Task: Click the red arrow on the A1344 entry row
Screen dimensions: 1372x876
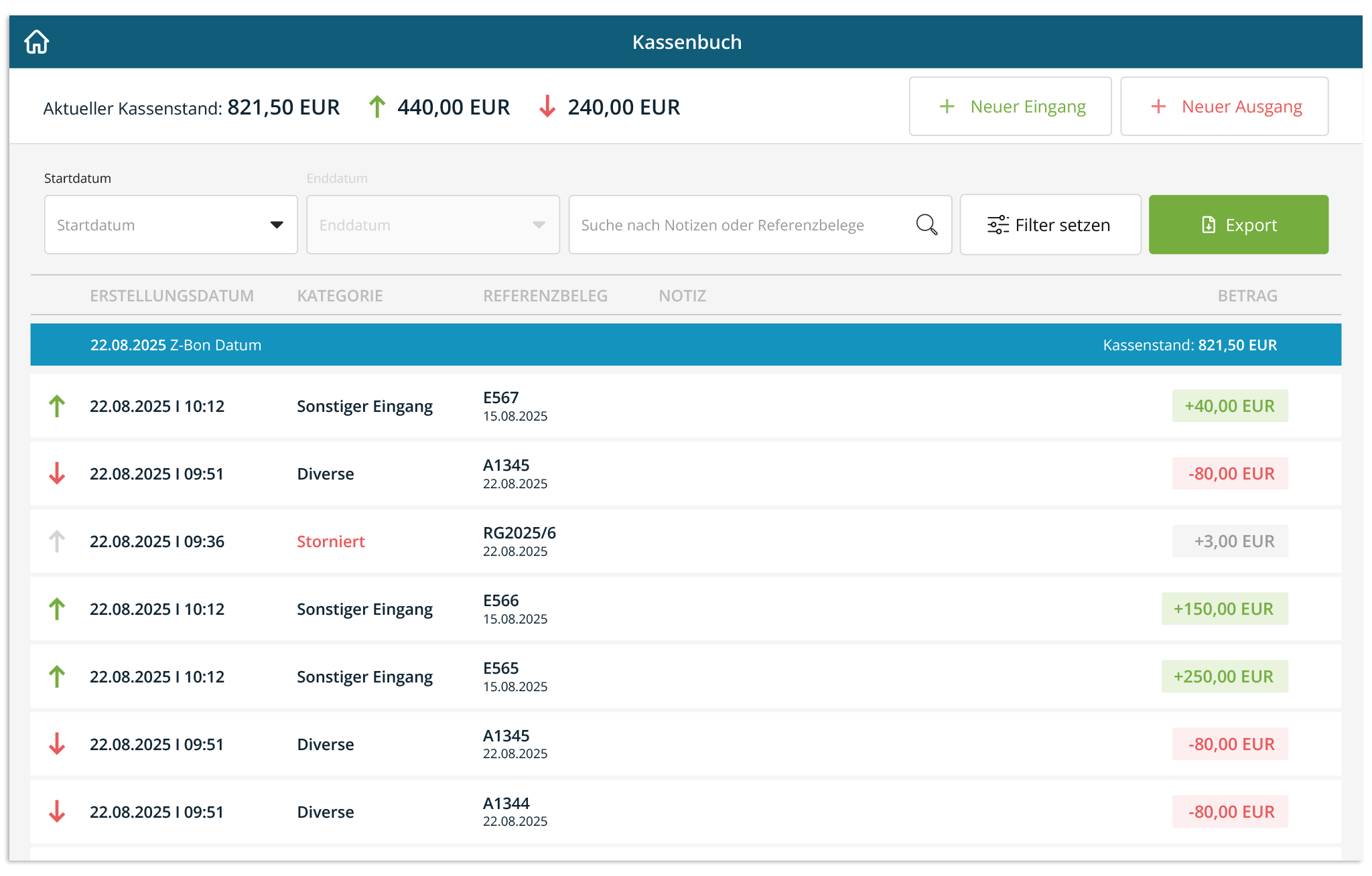Action: (x=58, y=812)
